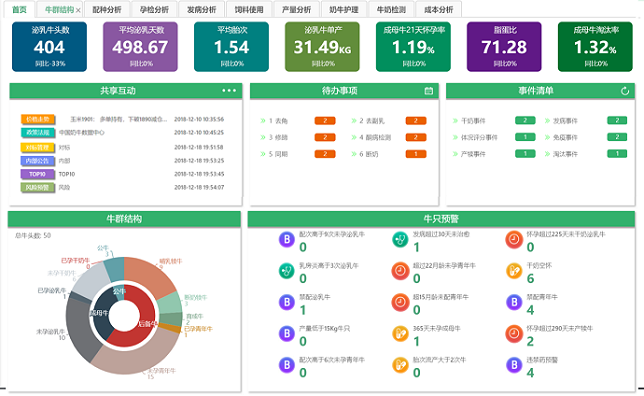Screen dimensions: 644x396
Task: Open the 共享互动 three-dots more menu
Action: coord(229,90)
